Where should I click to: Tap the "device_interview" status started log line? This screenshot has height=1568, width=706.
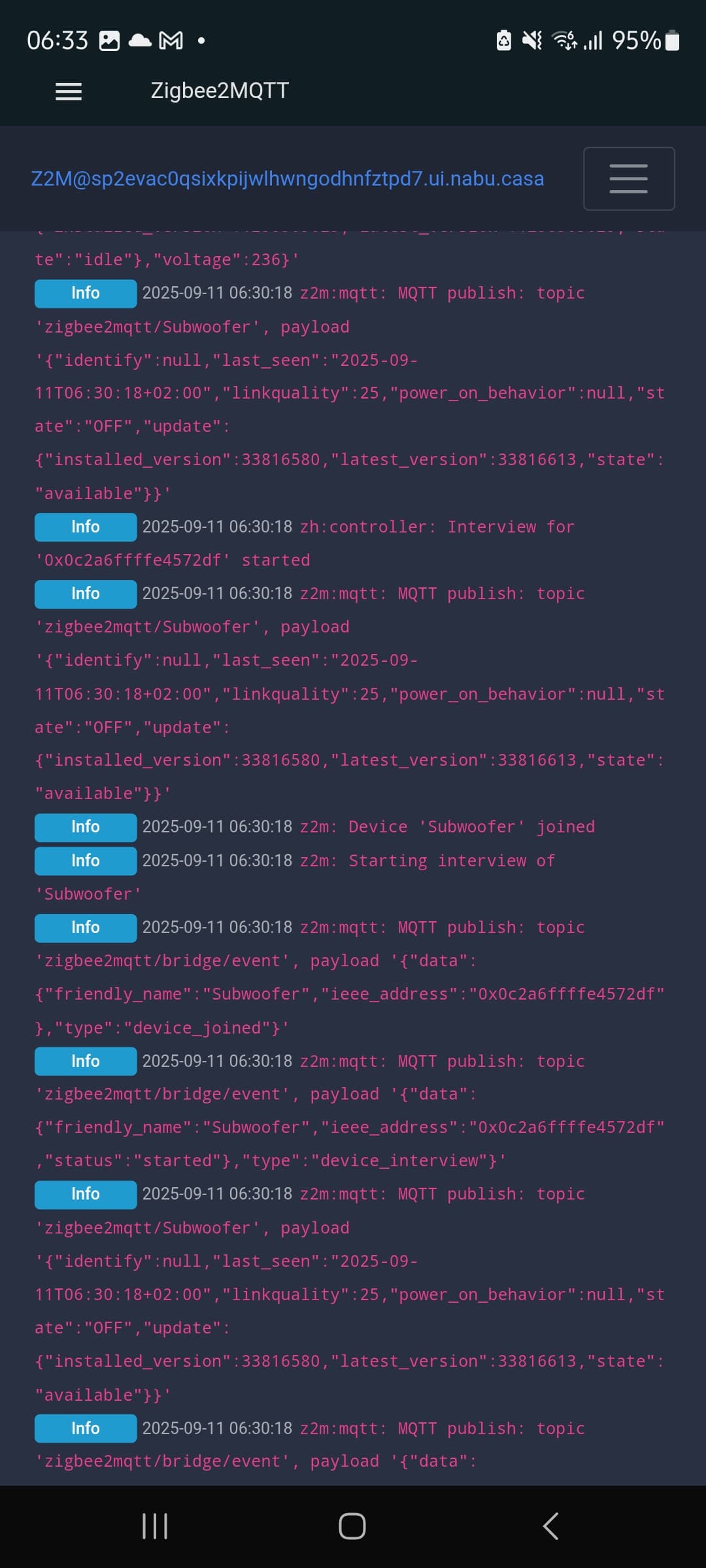point(270,1160)
